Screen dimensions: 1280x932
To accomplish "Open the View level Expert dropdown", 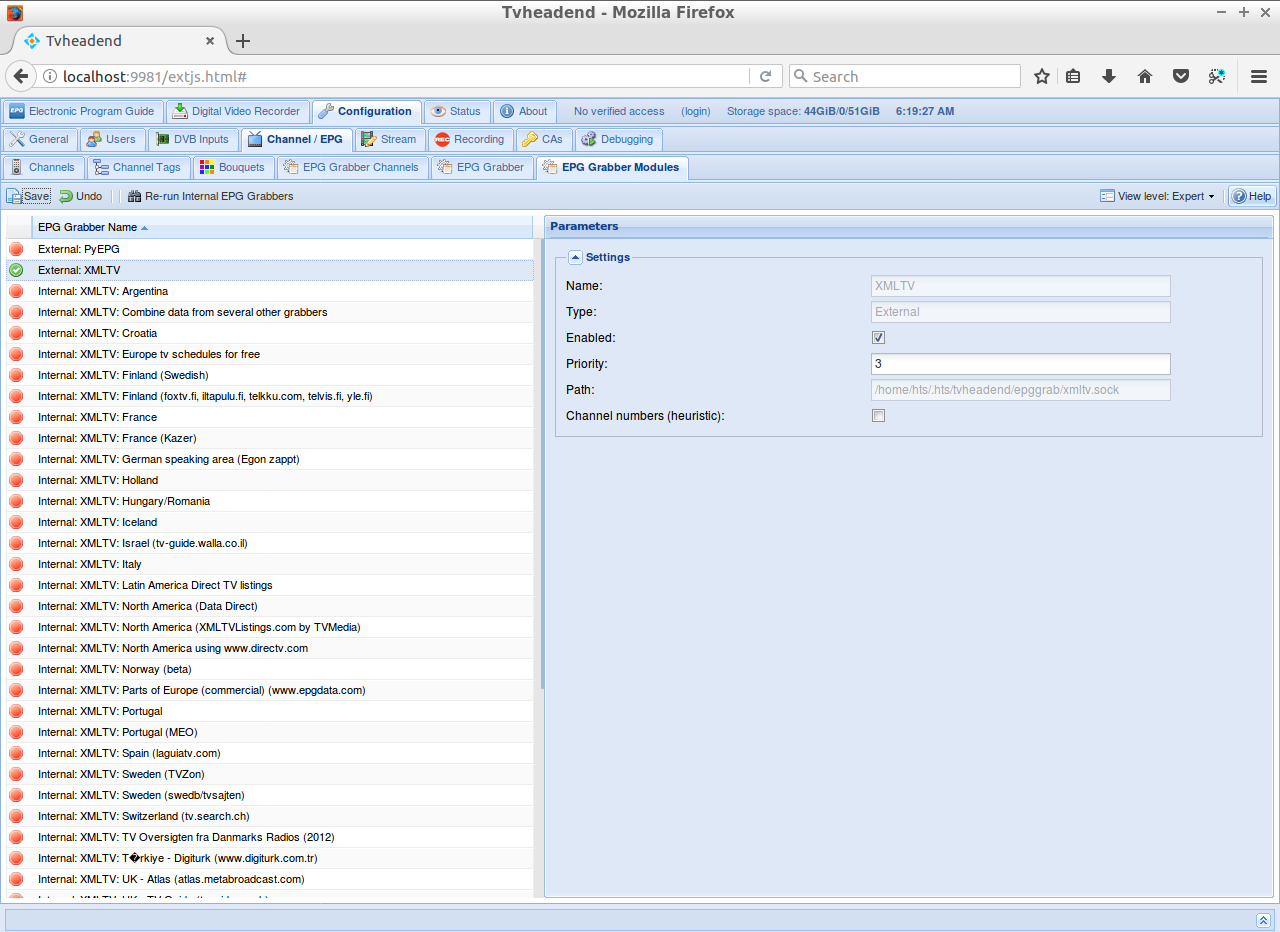I will click(x=1157, y=196).
